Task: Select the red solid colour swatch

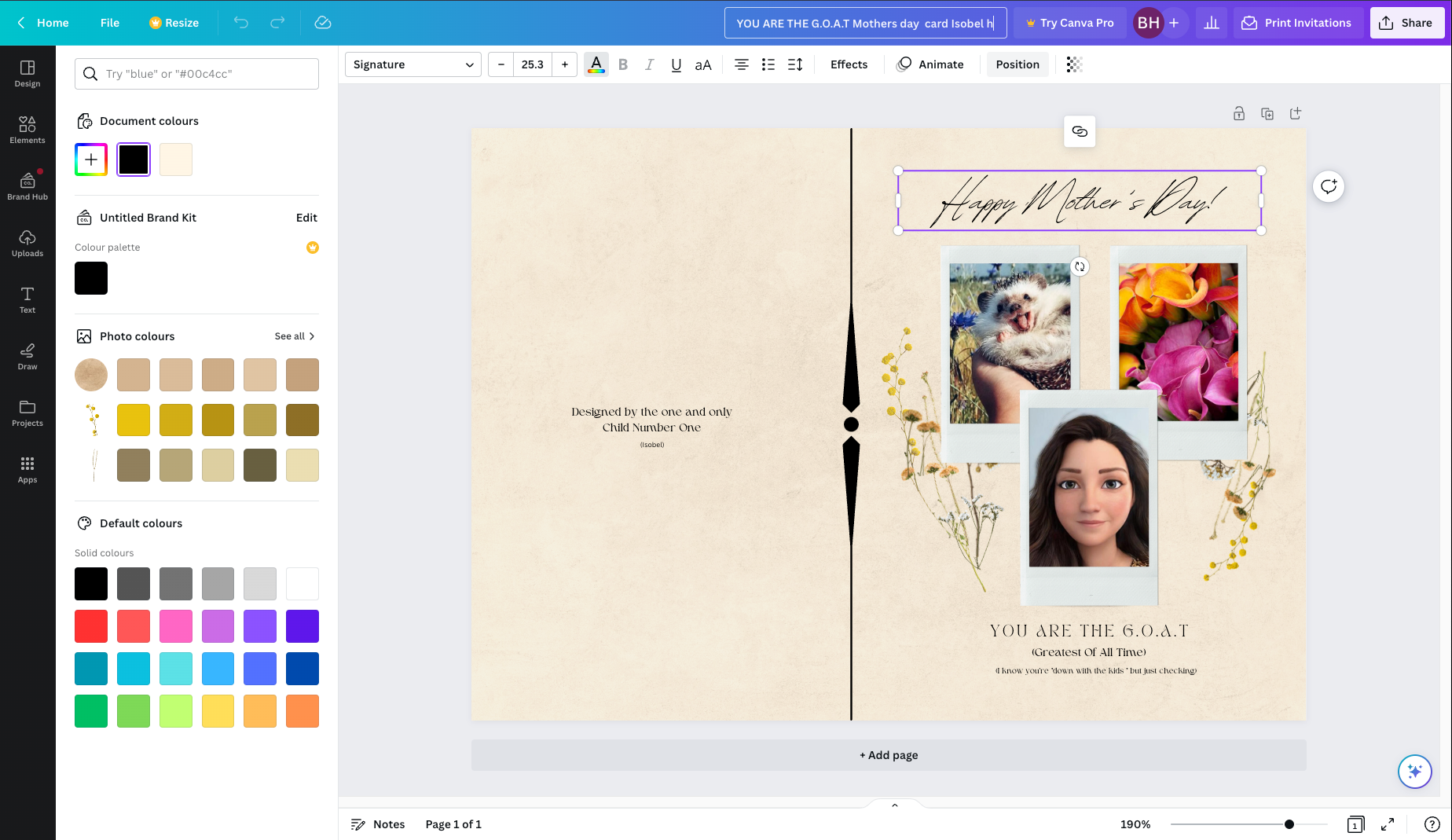Action: pos(91,626)
